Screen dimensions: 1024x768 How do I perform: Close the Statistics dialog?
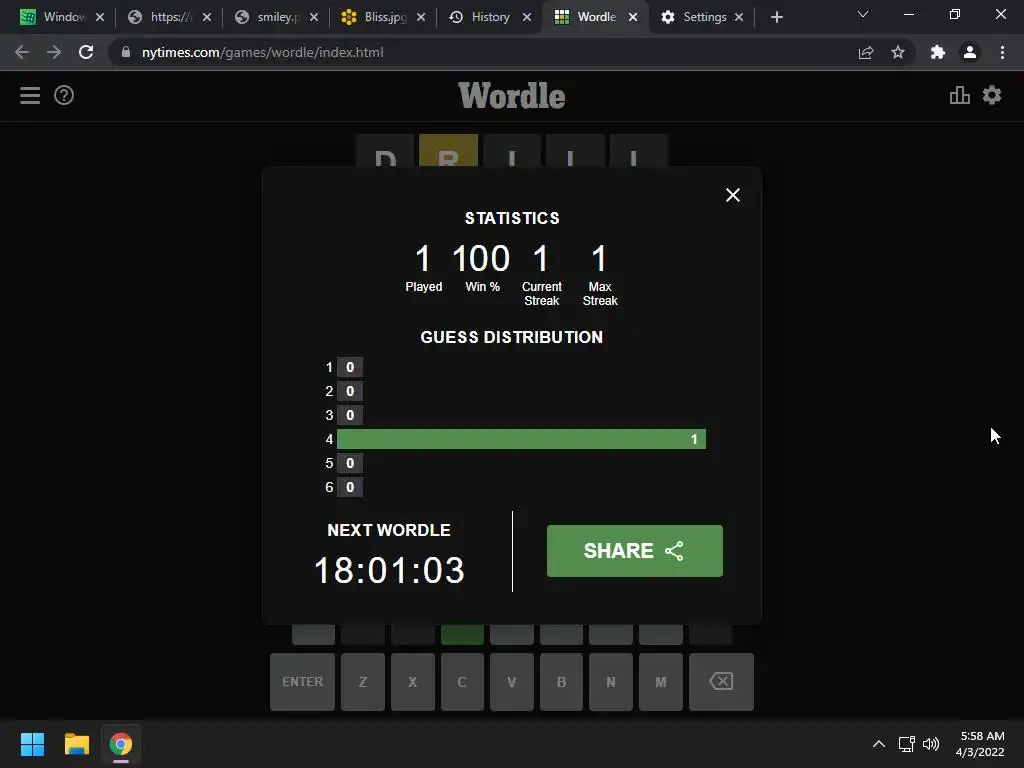pos(733,195)
